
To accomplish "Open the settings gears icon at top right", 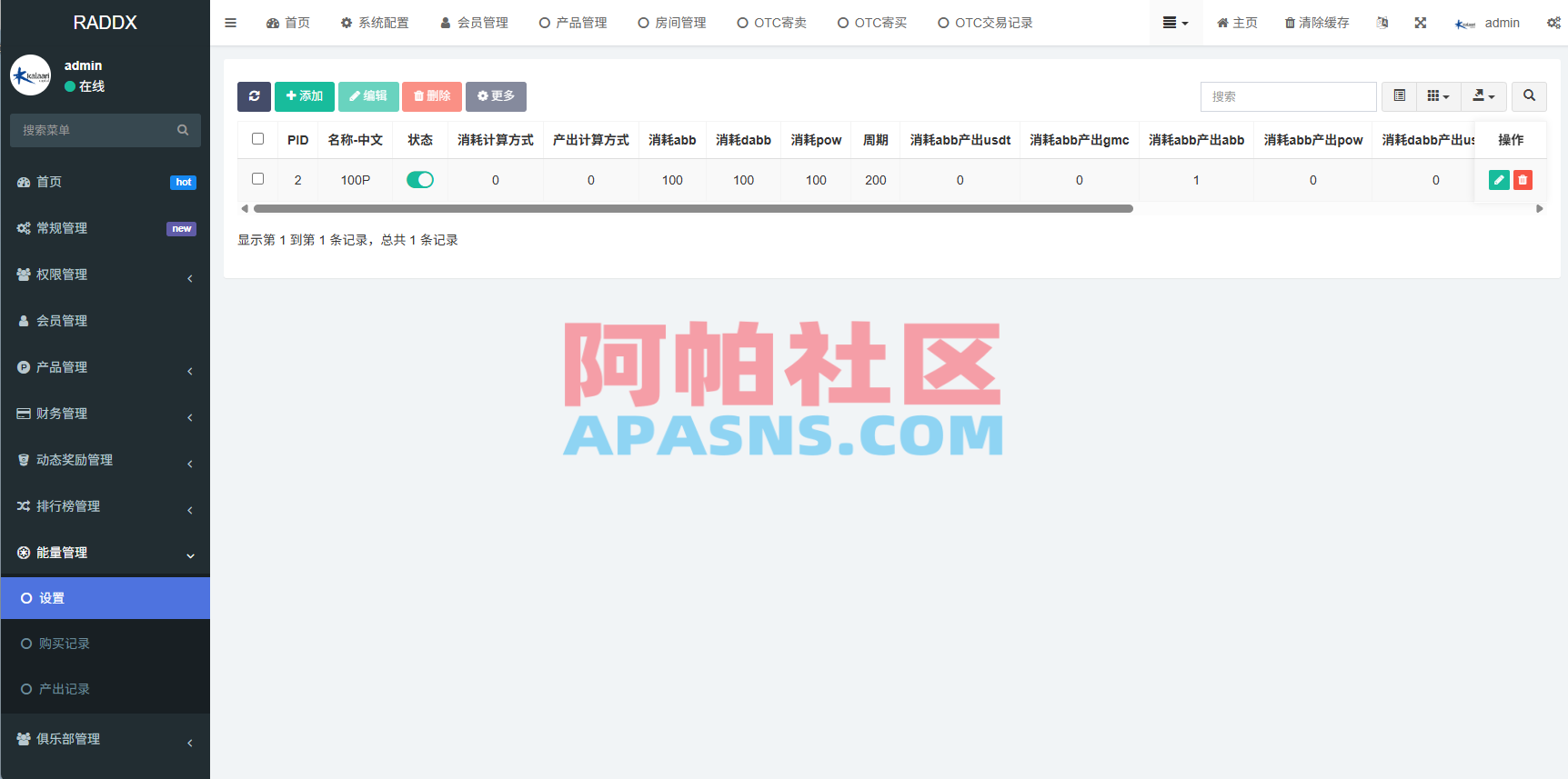I will pyautogui.click(x=1553, y=23).
